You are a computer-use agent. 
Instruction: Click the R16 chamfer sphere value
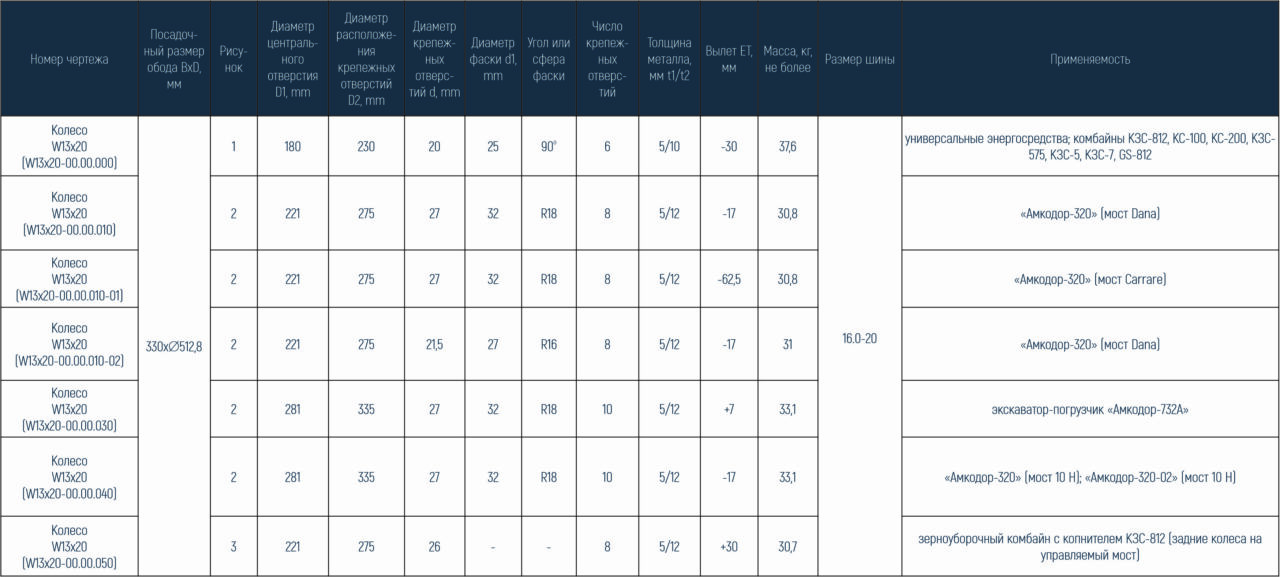(x=549, y=344)
